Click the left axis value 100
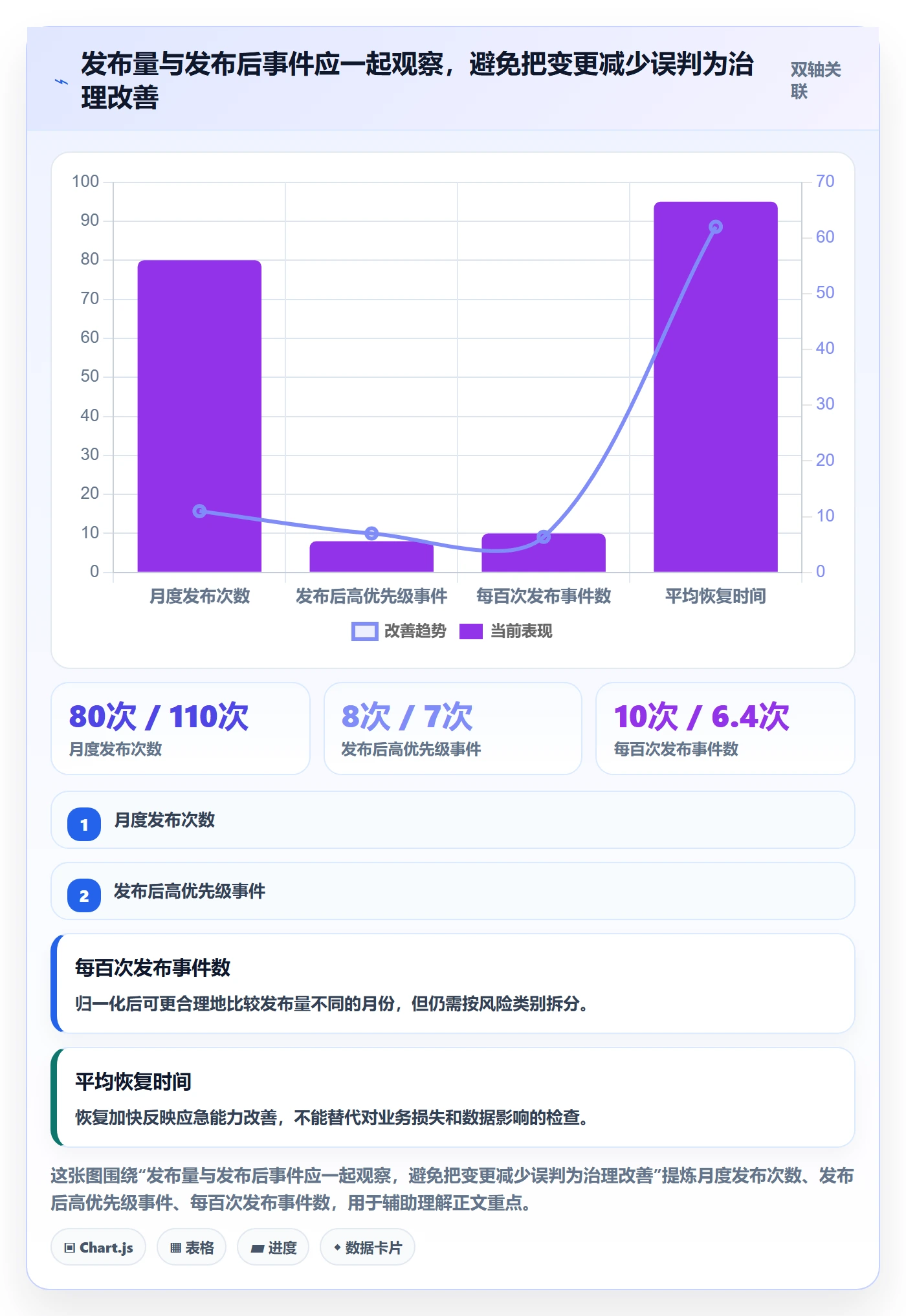 coord(85,181)
